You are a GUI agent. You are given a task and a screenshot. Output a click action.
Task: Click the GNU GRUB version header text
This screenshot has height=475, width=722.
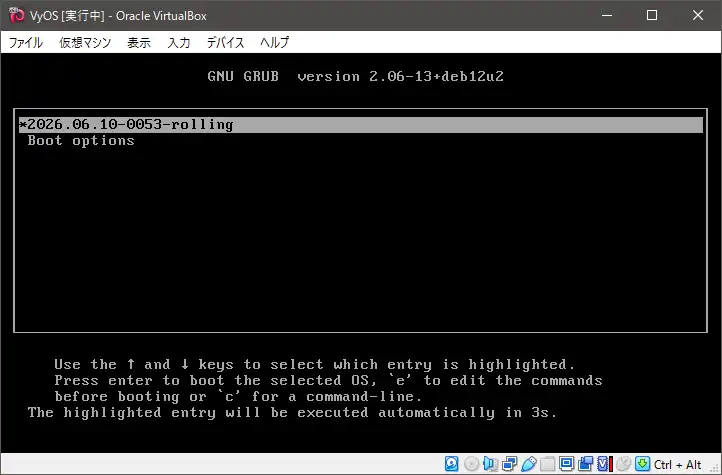(355, 76)
